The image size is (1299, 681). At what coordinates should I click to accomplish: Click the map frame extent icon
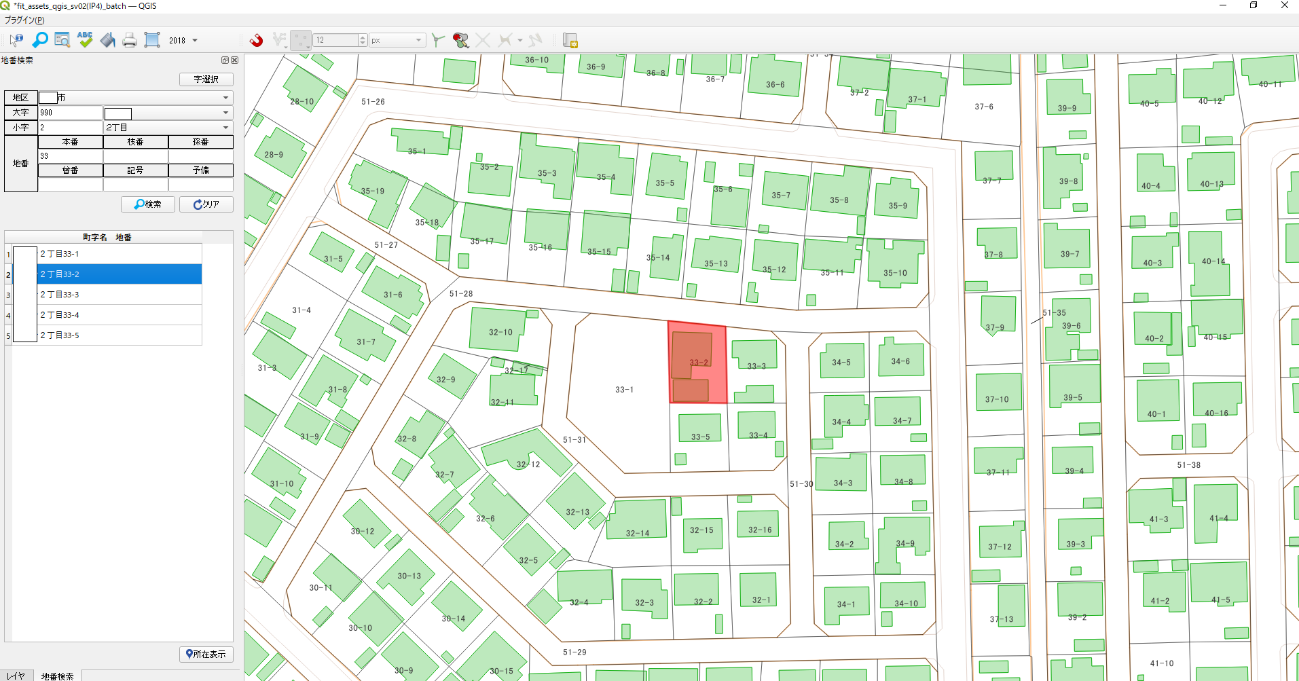(152, 40)
